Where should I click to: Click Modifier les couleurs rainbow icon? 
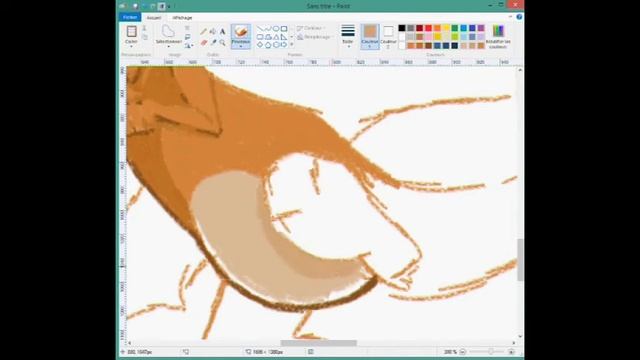point(498,31)
